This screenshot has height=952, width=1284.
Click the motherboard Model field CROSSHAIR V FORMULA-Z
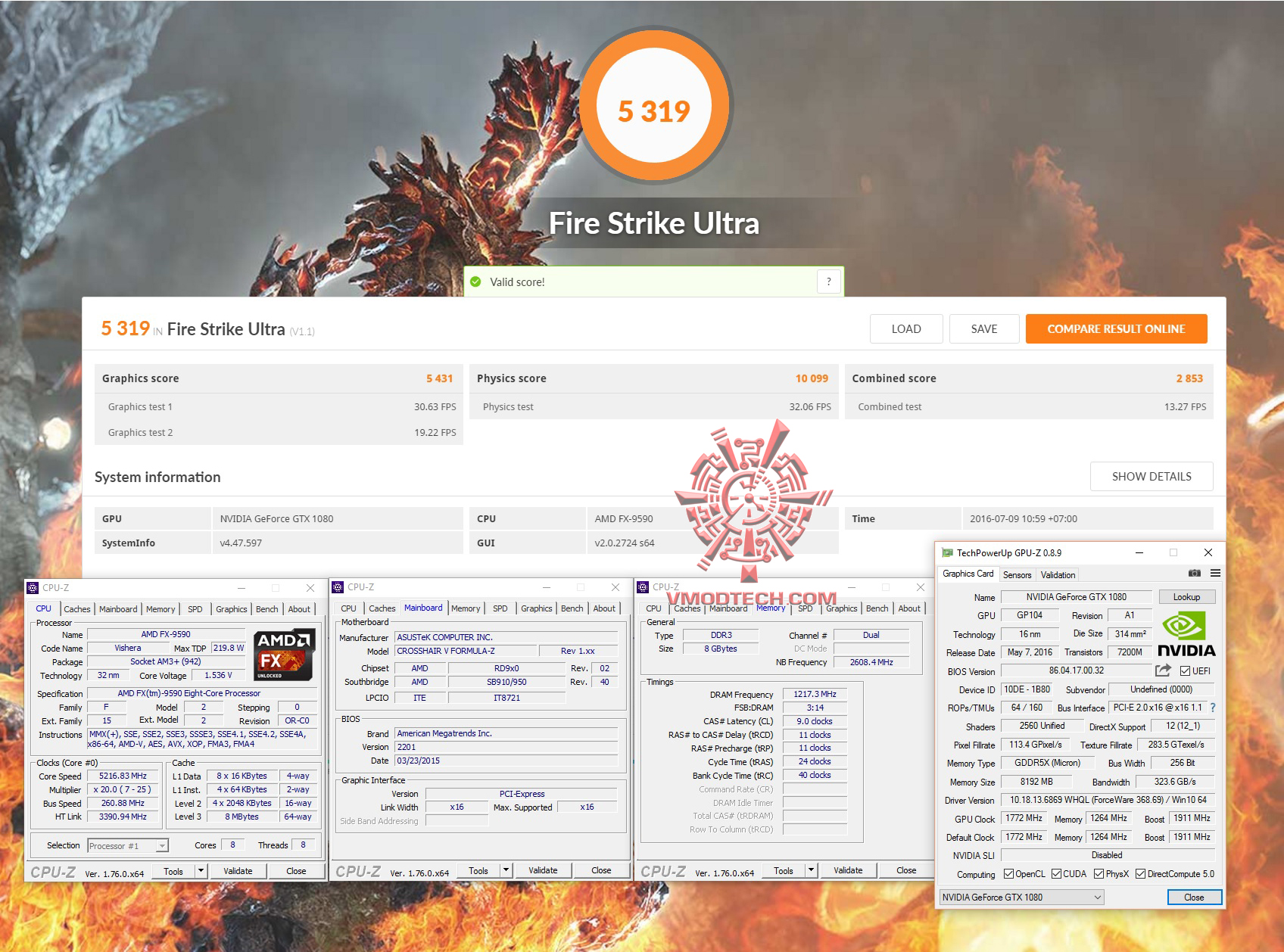point(464,651)
